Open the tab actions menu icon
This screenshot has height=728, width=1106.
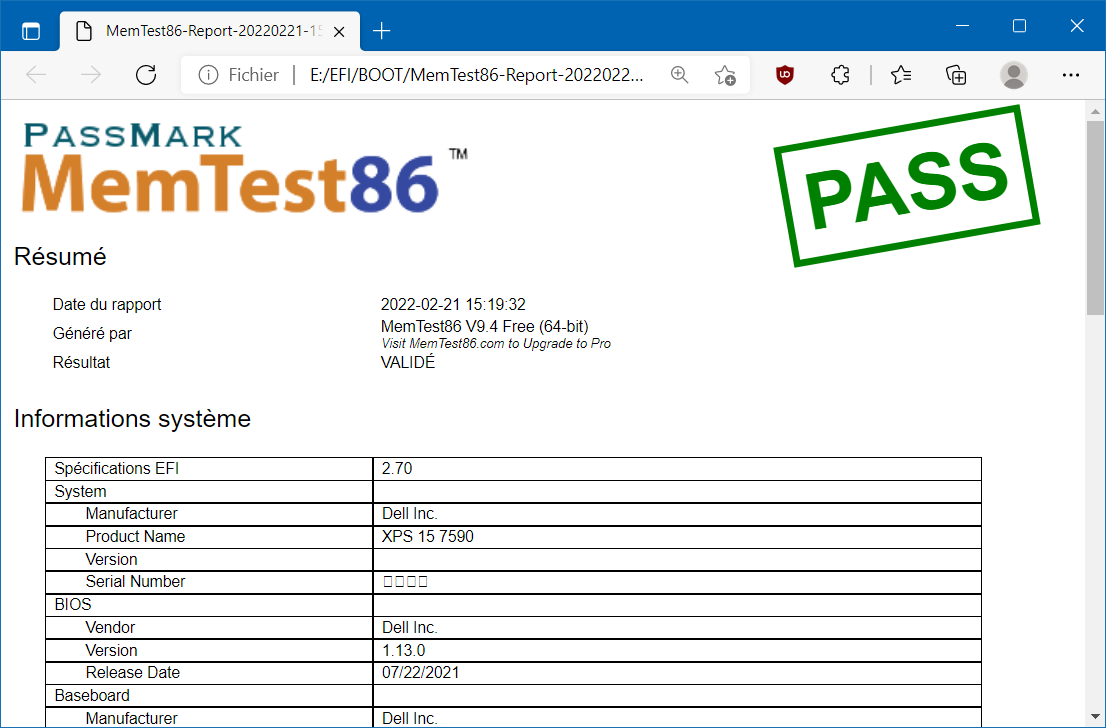[x=31, y=31]
